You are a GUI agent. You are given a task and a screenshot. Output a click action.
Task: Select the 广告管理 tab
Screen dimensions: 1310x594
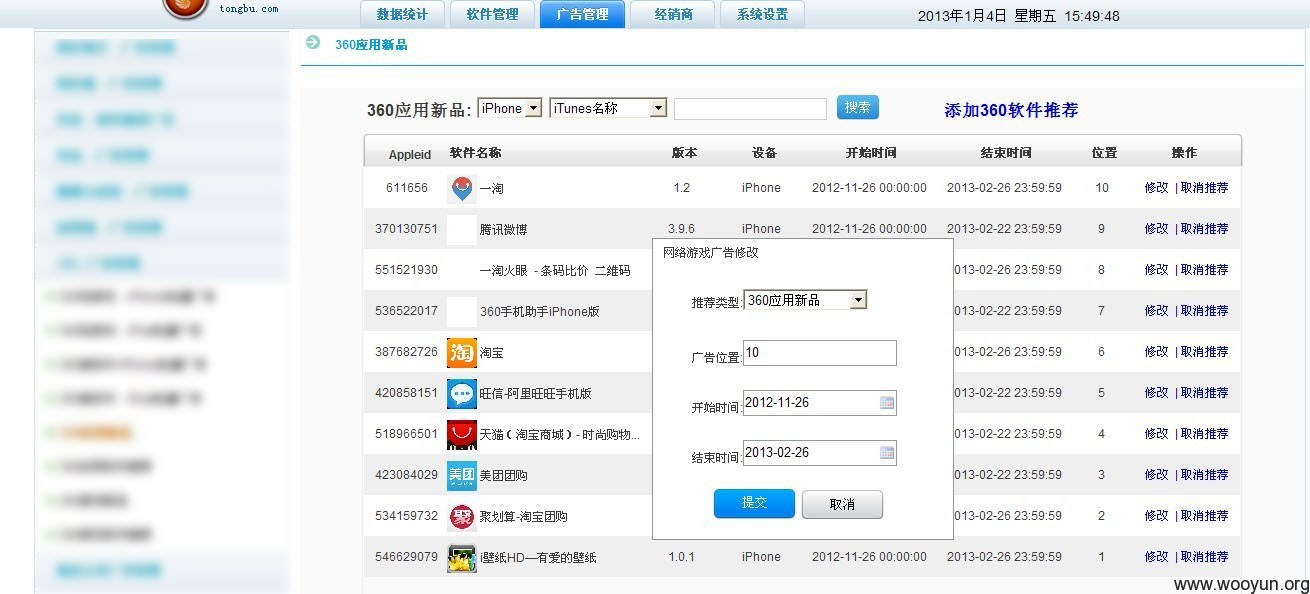click(x=582, y=14)
